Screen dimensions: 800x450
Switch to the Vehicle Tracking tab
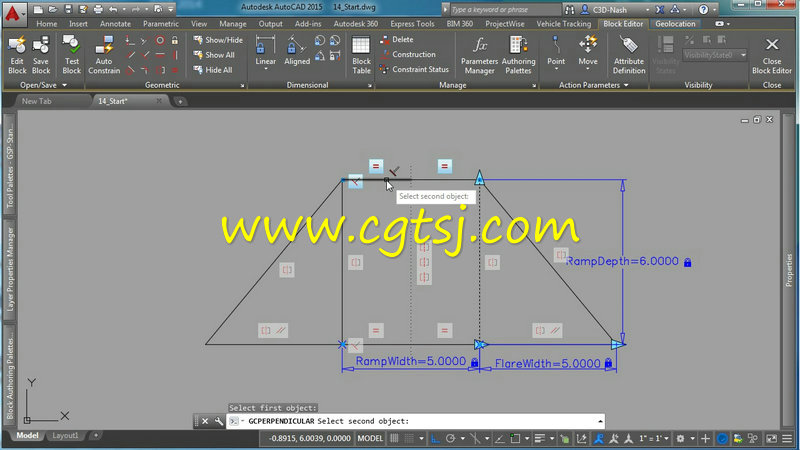pos(563,23)
